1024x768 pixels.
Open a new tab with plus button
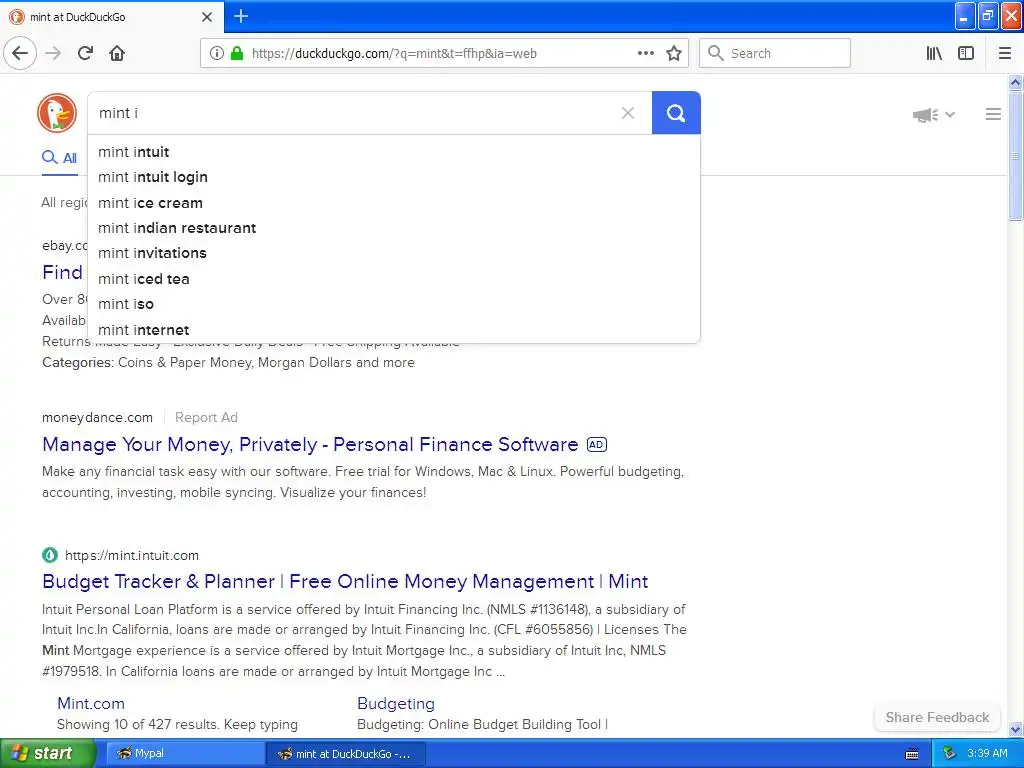point(241,16)
